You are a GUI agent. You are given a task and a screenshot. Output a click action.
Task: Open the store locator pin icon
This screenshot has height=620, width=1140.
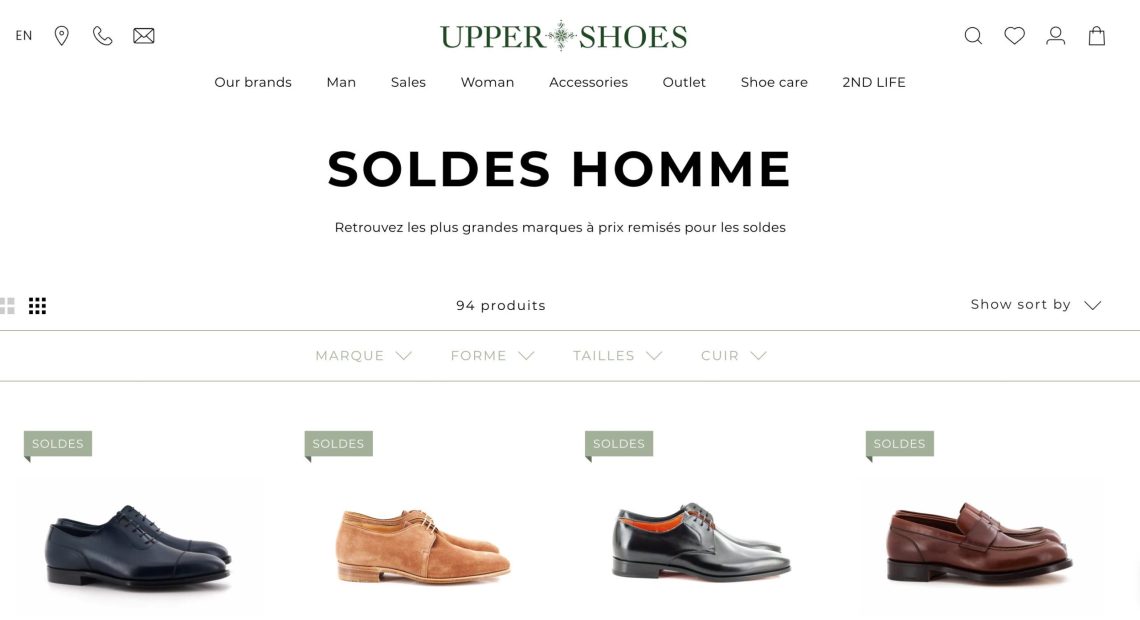pos(62,36)
